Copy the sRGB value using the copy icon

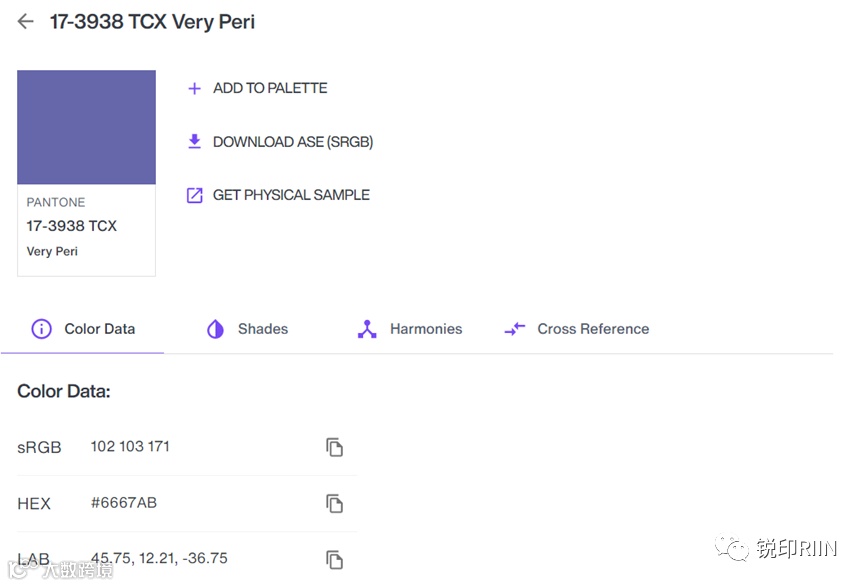click(335, 447)
